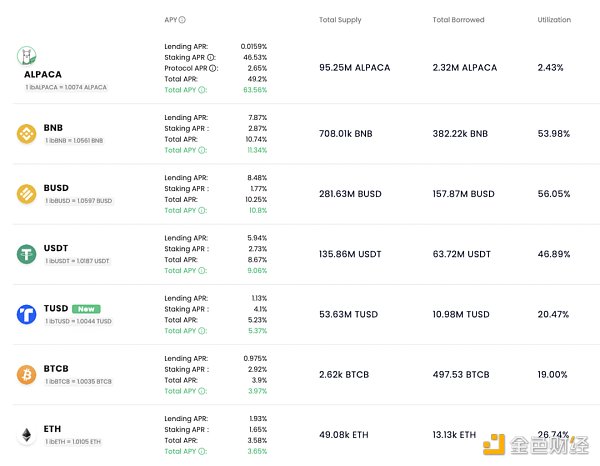The width and height of the screenshot is (600, 466).
Task: Click info icon beside USDT Total APY
Action: 202,270
